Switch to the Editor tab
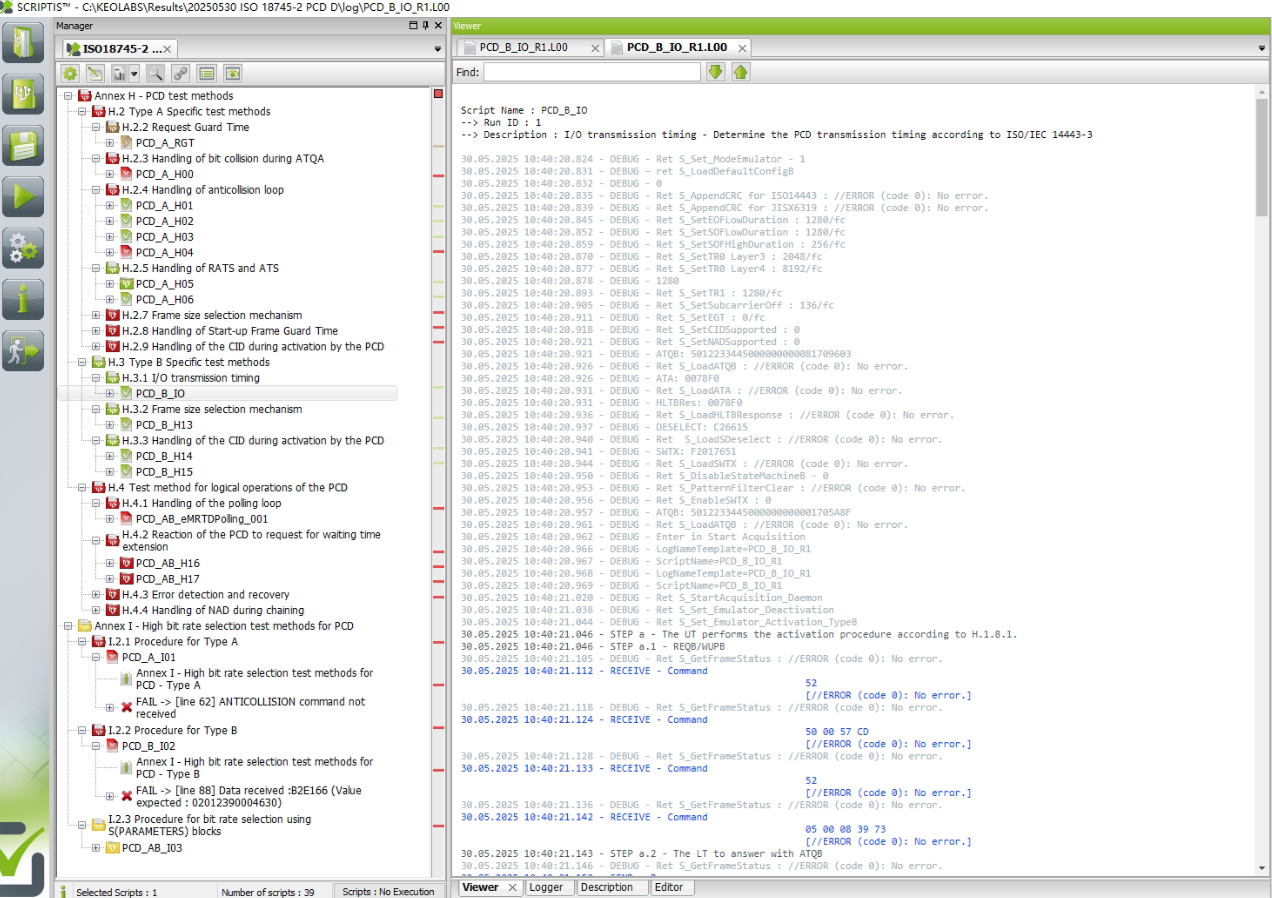The height and width of the screenshot is (898, 1272). click(x=668, y=887)
